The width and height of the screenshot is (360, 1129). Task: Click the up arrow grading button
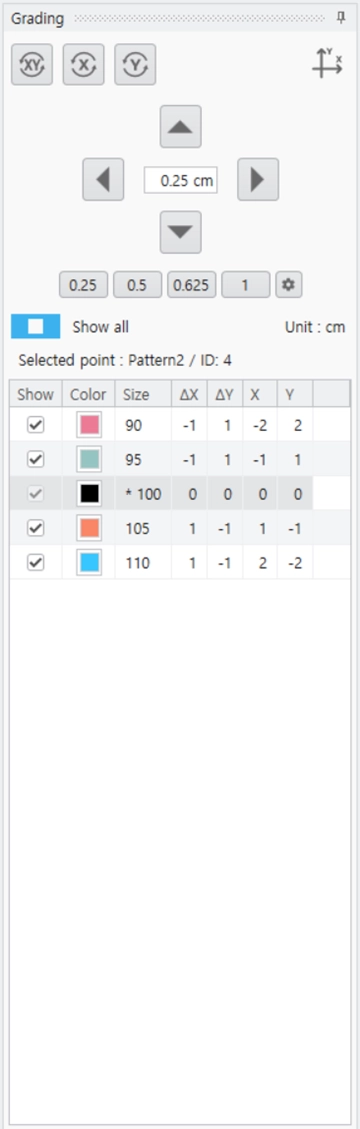coord(181,127)
